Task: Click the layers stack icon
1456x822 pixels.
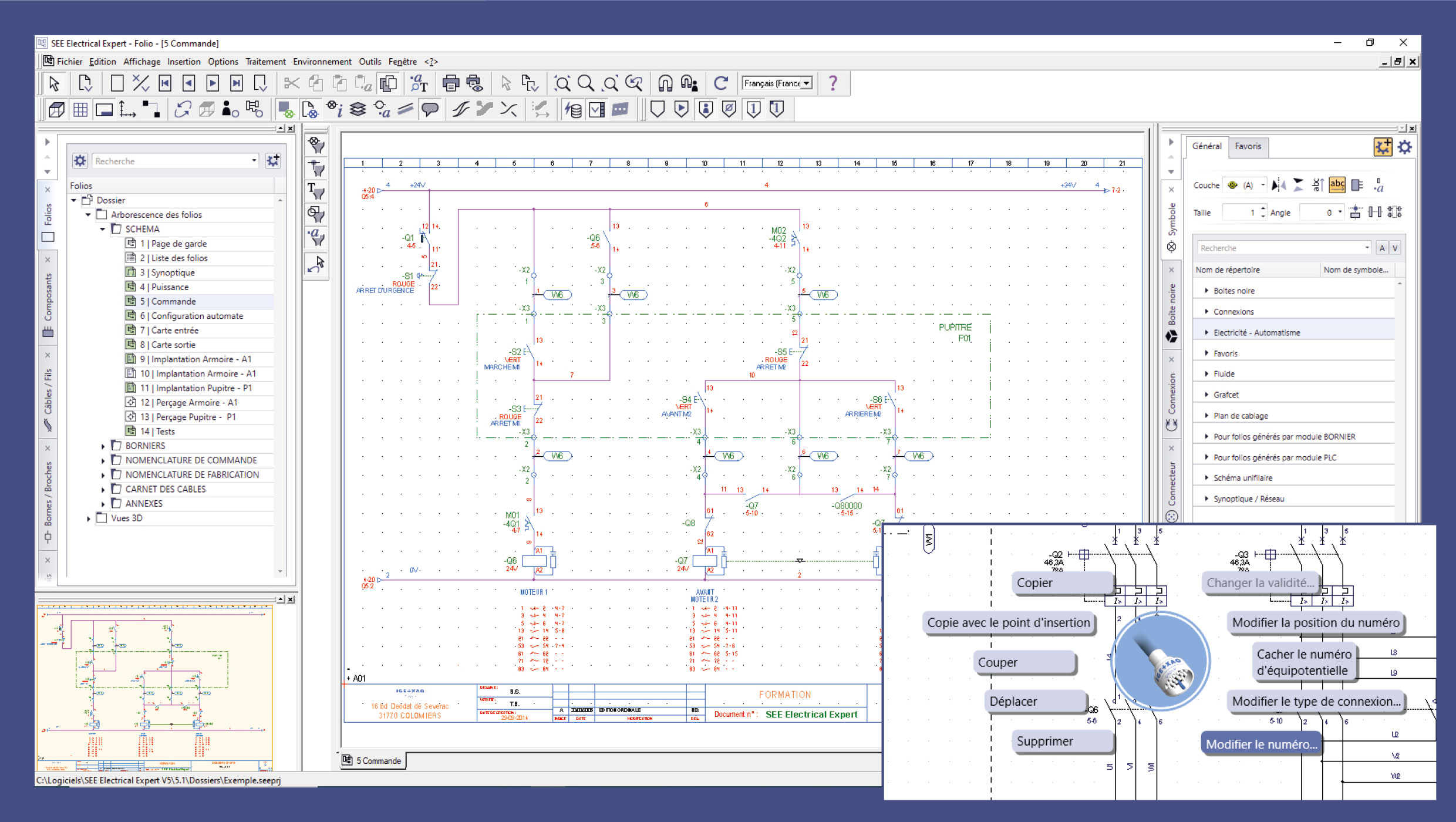Action: click(358, 109)
